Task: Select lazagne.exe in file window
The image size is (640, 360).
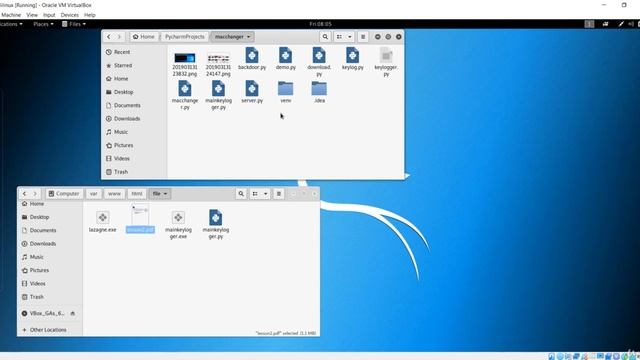Action: [102, 221]
